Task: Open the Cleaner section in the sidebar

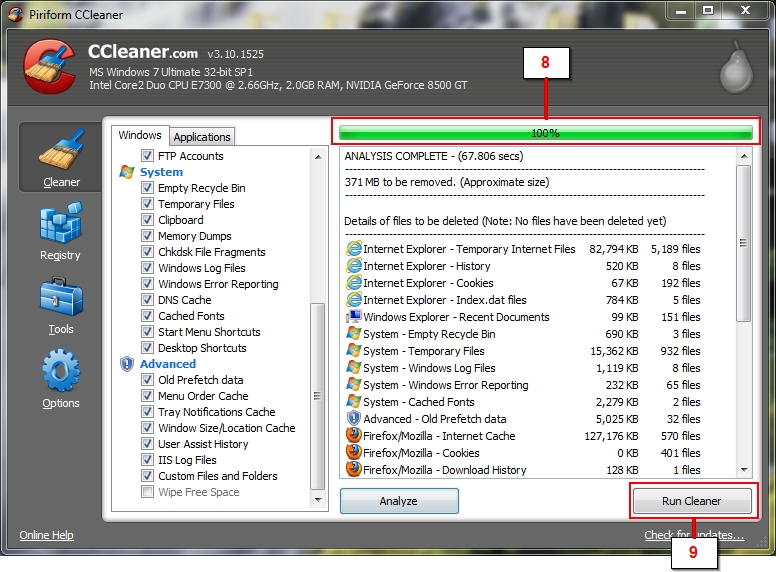Action: [x=60, y=157]
